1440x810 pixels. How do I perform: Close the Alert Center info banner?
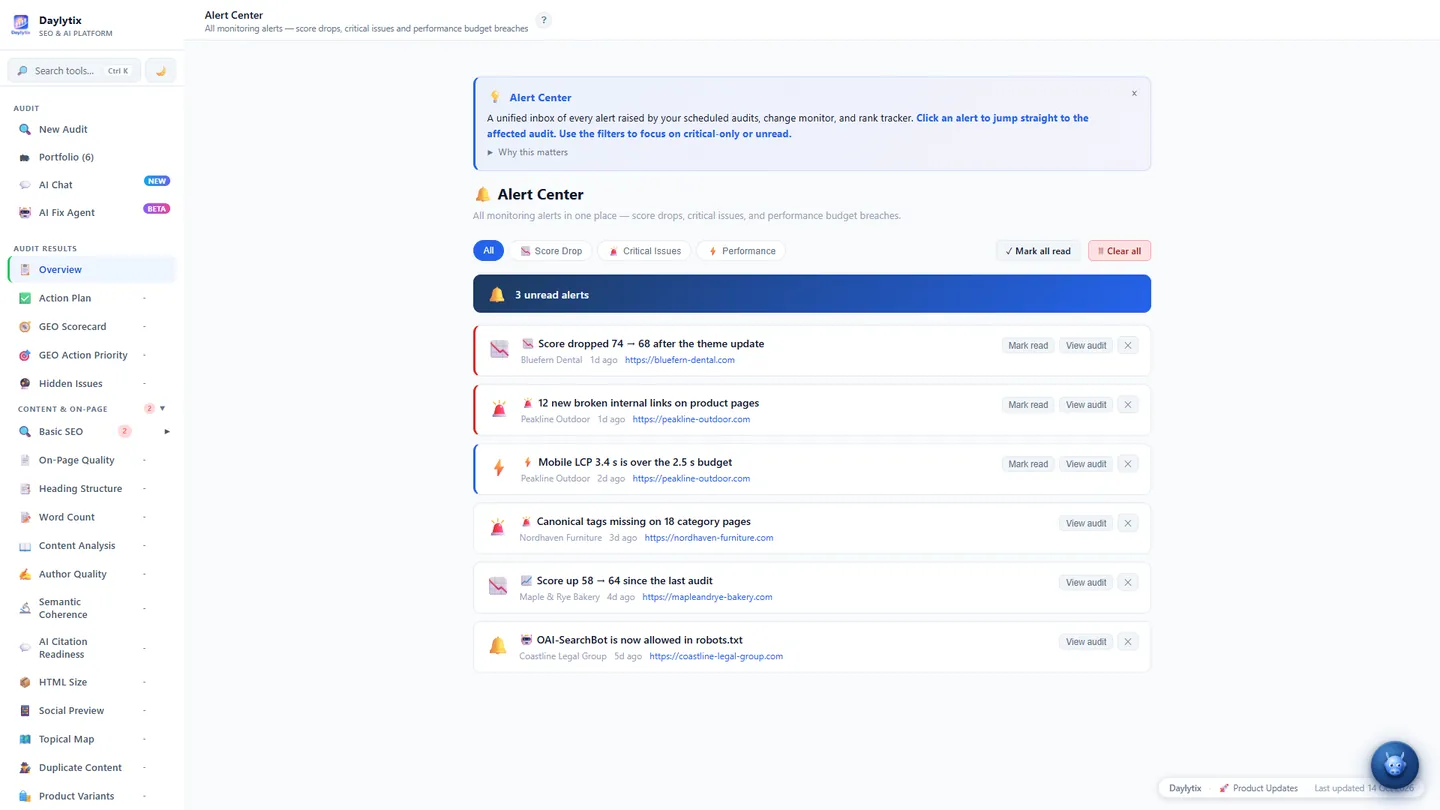point(1134,93)
